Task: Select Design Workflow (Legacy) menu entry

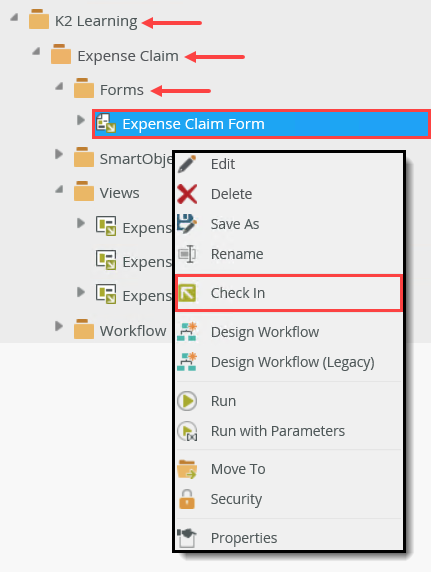Action: [x=290, y=362]
